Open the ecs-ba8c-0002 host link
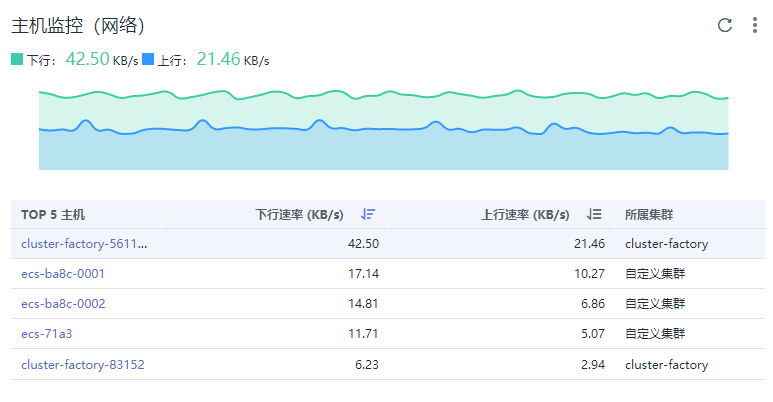Image resolution: width=773 pixels, height=402 pixels. [63, 303]
